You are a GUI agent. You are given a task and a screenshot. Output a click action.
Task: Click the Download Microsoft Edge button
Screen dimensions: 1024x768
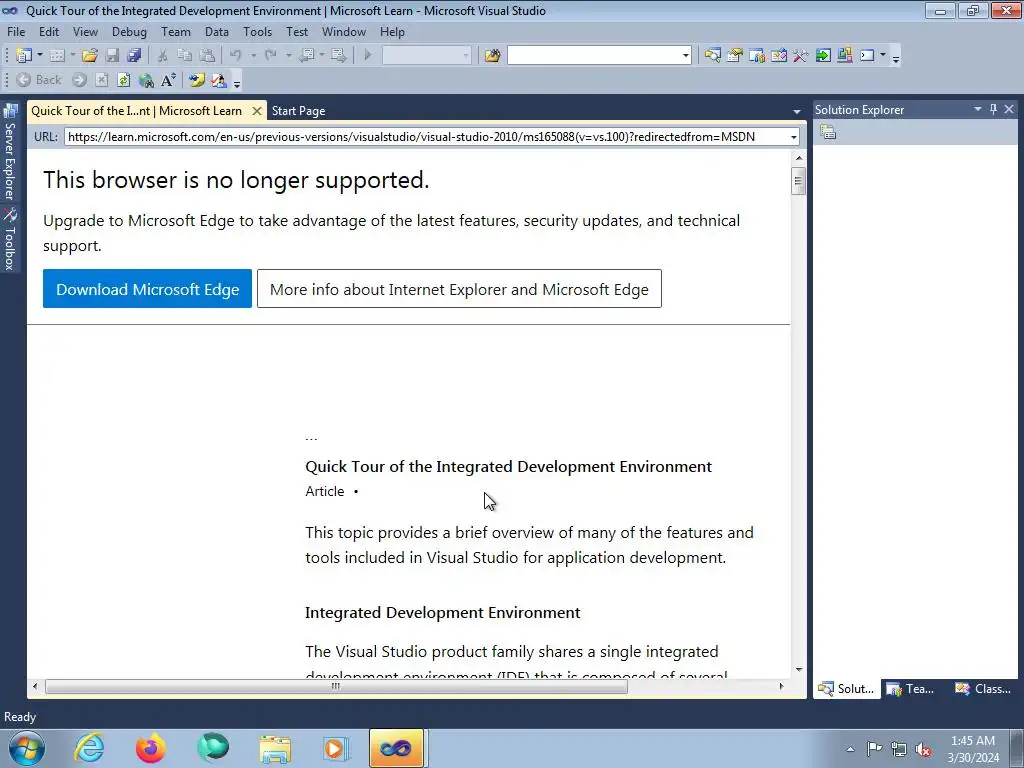click(x=148, y=289)
